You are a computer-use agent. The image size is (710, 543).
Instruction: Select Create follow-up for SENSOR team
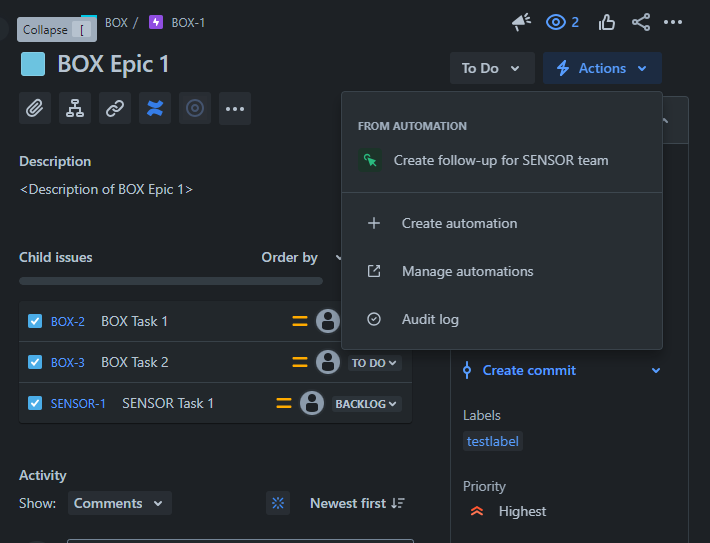pos(502,160)
